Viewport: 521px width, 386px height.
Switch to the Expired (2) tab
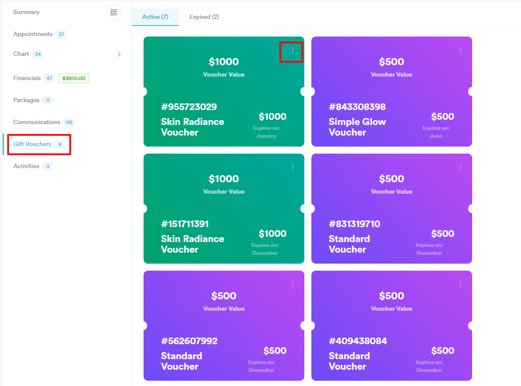pos(204,17)
